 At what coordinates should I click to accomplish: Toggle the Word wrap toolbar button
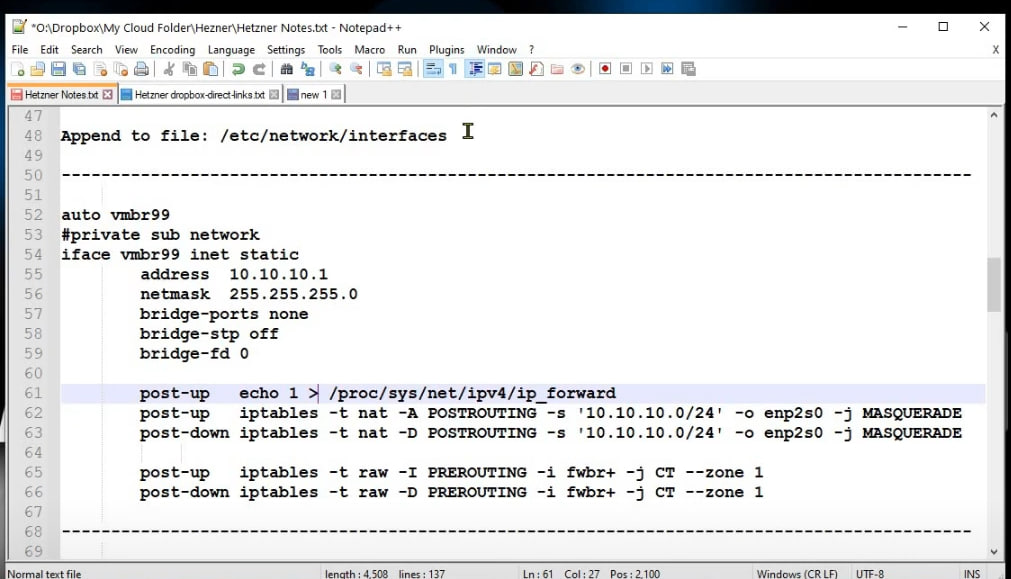click(x=433, y=69)
